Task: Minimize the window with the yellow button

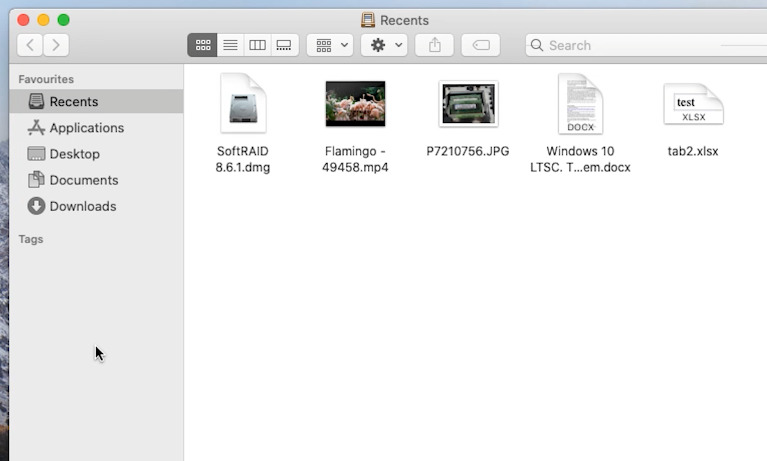Action: pyautogui.click(x=43, y=20)
